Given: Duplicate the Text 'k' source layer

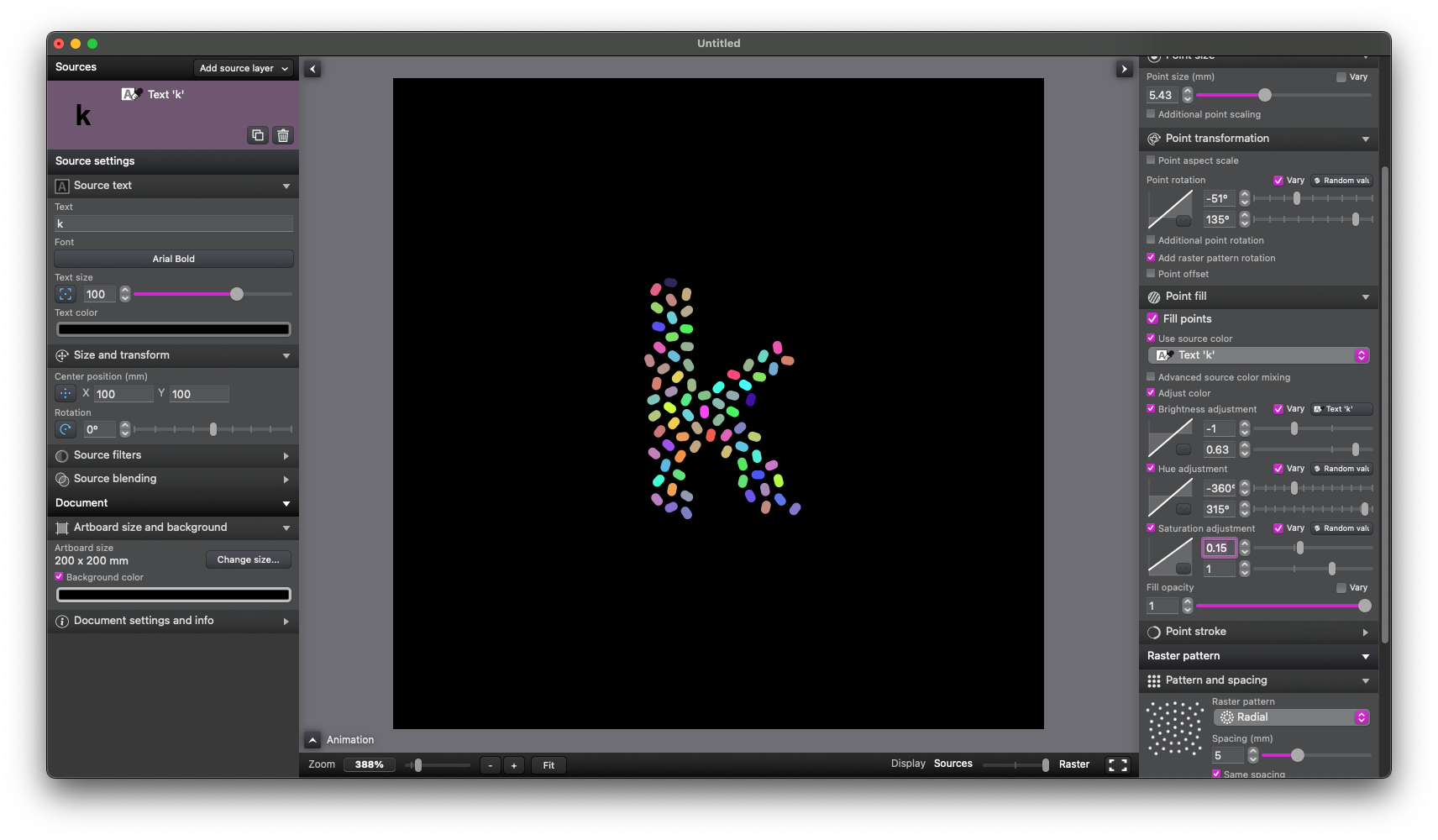Looking at the screenshot, I should (x=258, y=135).
